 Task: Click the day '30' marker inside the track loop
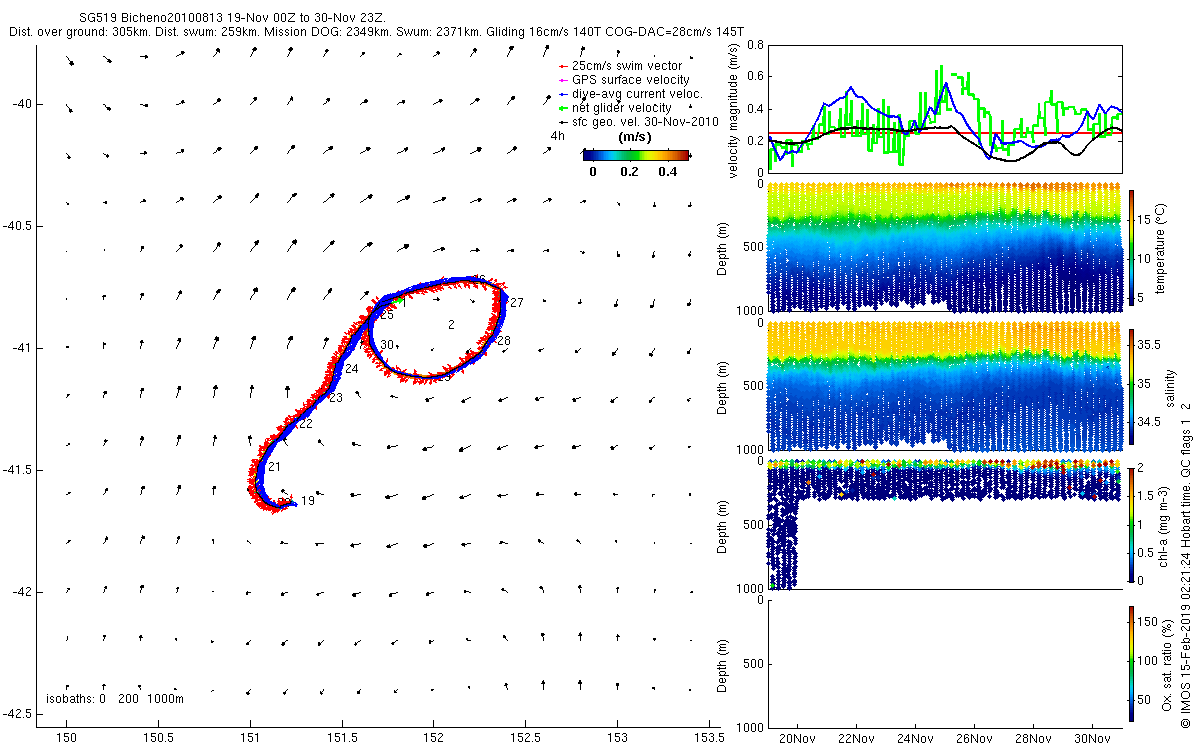(x=387, y=345)
